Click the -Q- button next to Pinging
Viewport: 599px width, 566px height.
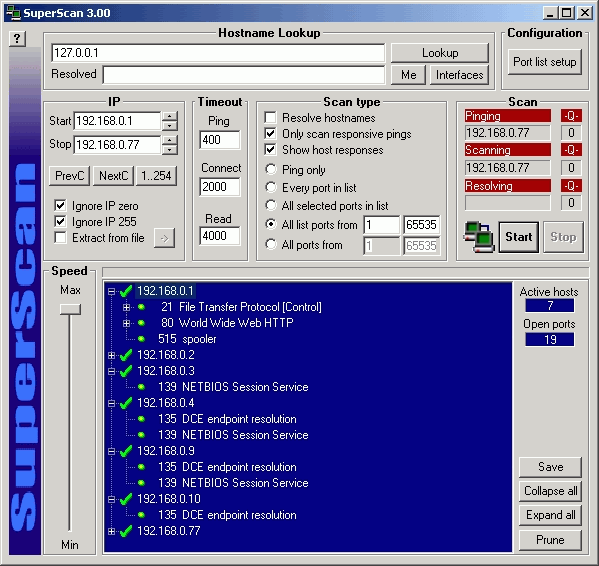[x=571, y=116]
